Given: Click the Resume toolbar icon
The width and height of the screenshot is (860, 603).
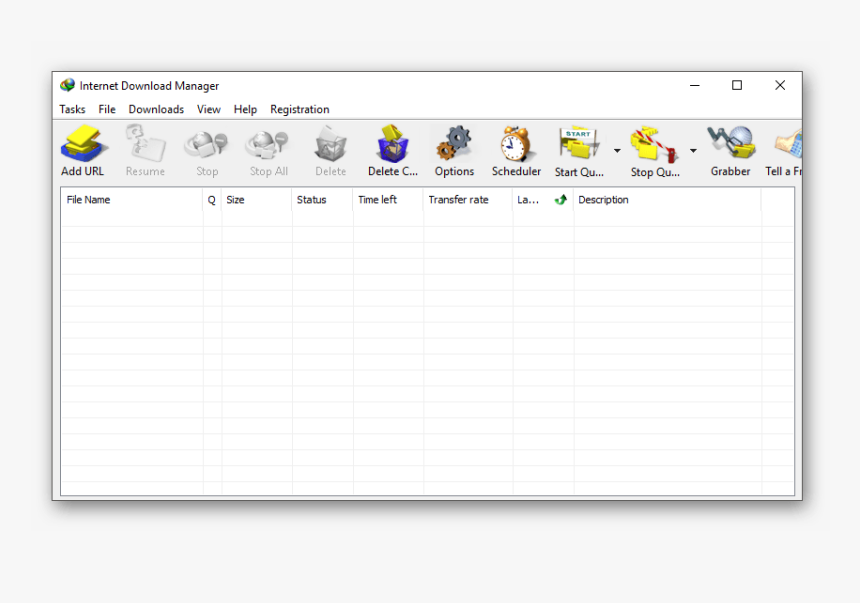Looking at the screenshot, I should click(145, 144).
